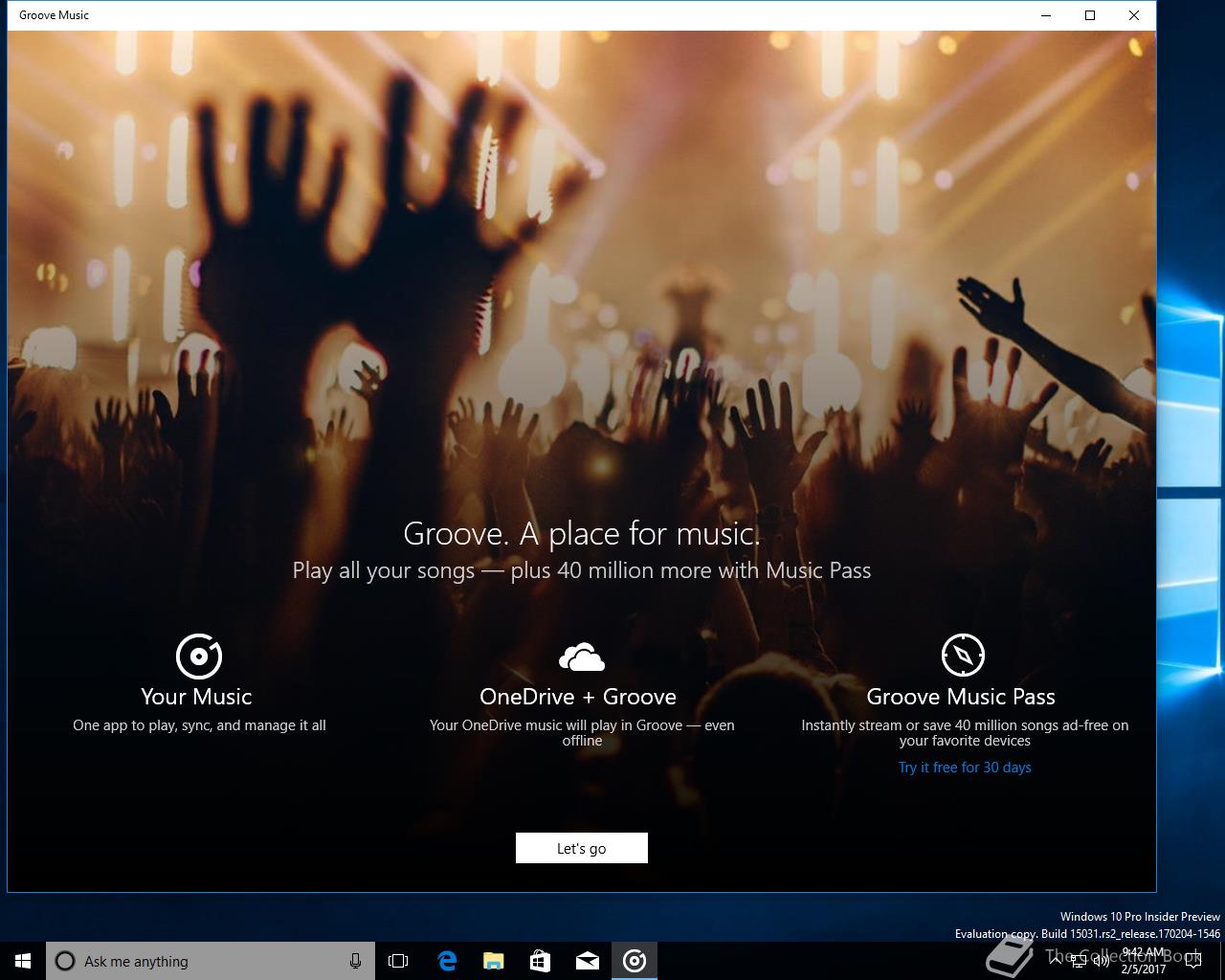1225x980 pixels.
Task: Click the Cortana microphone icon
Action: (356, 961)
